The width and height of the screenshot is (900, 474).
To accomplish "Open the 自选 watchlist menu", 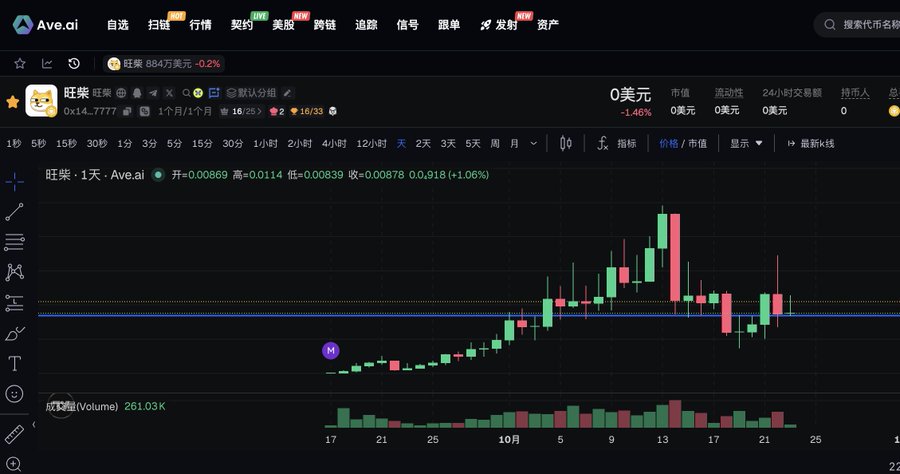I will [x=118, y=25].
